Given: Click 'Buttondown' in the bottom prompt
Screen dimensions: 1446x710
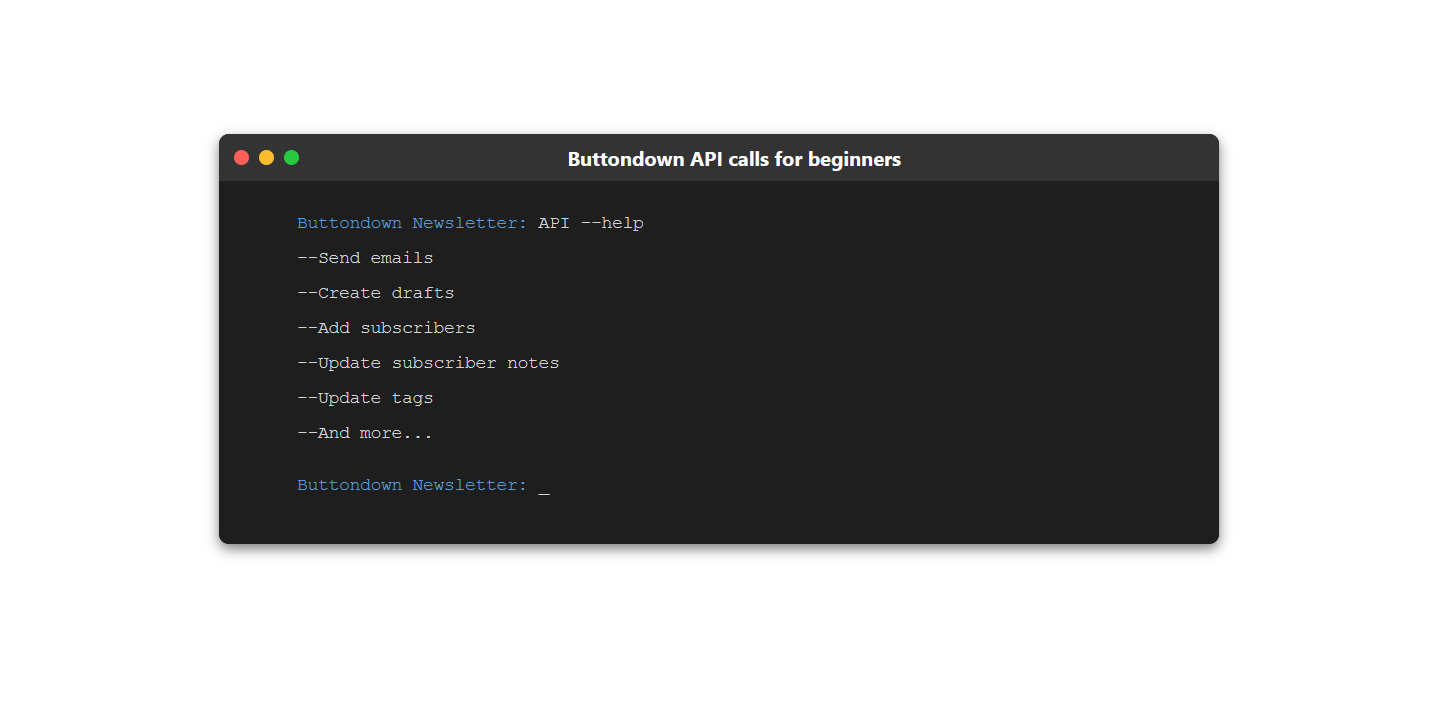Looking at the screenshot, I should (x=349, y=486).
